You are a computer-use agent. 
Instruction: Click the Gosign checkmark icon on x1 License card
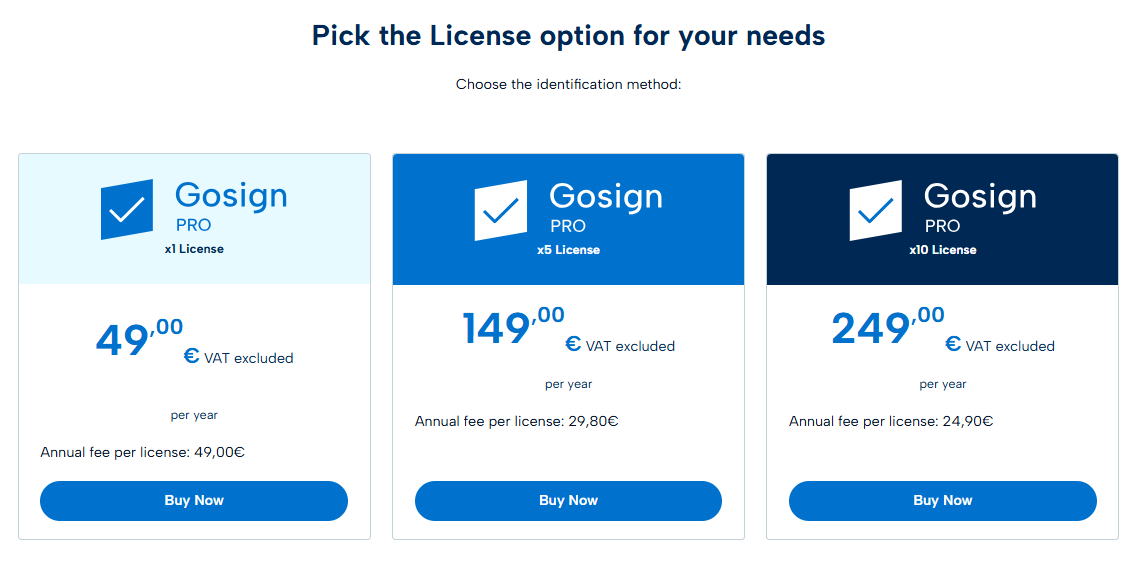pyautogui.click(x=127, y=209)
